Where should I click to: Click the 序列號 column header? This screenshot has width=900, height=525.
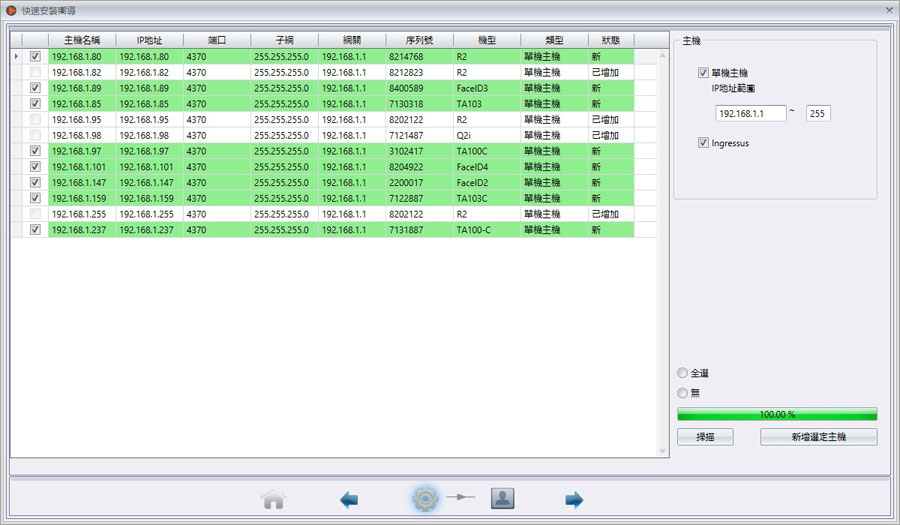pos(419,40)
